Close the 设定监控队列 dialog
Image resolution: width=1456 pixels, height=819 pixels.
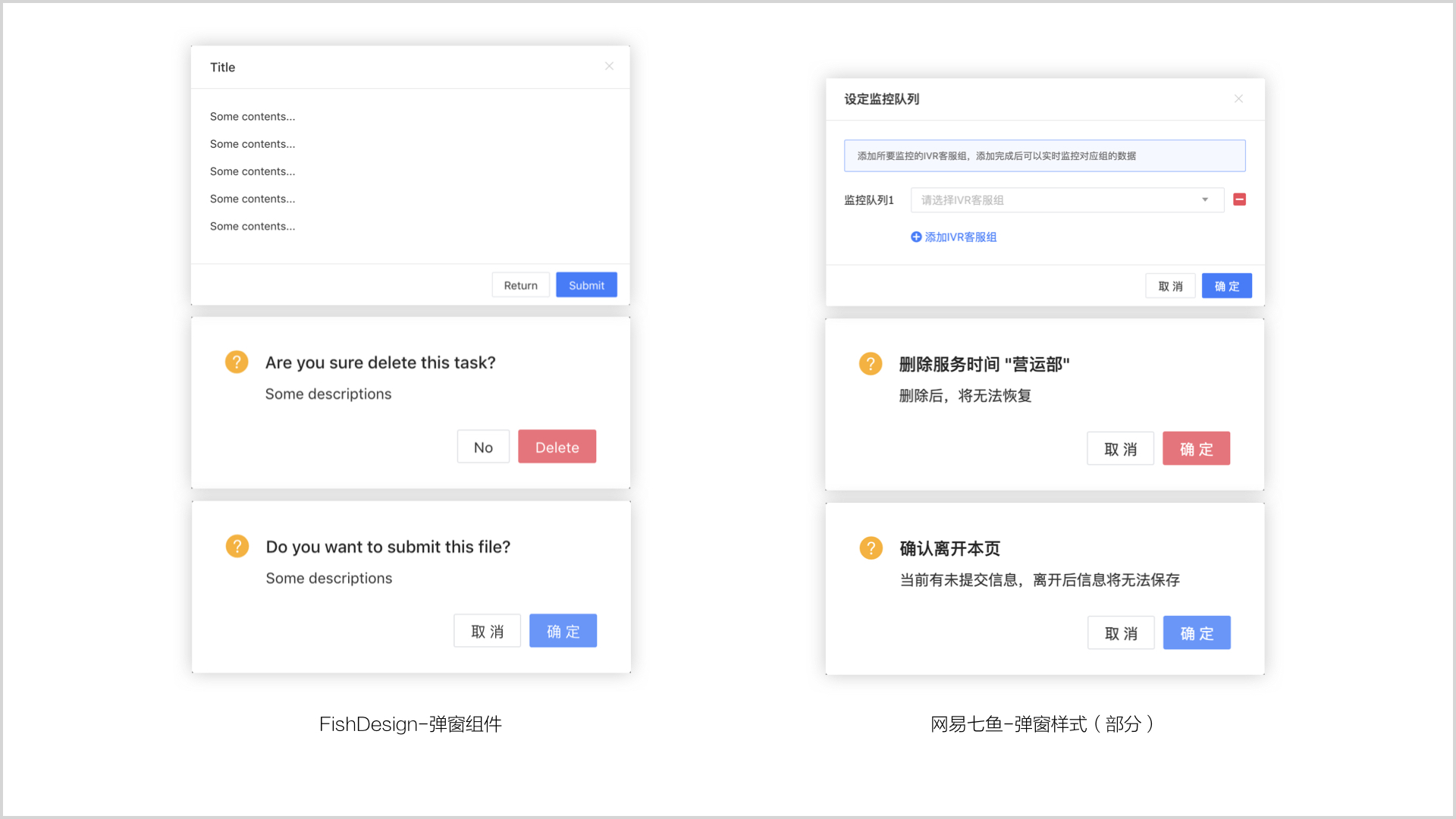pyautogui.click(x=1238, y=99)
